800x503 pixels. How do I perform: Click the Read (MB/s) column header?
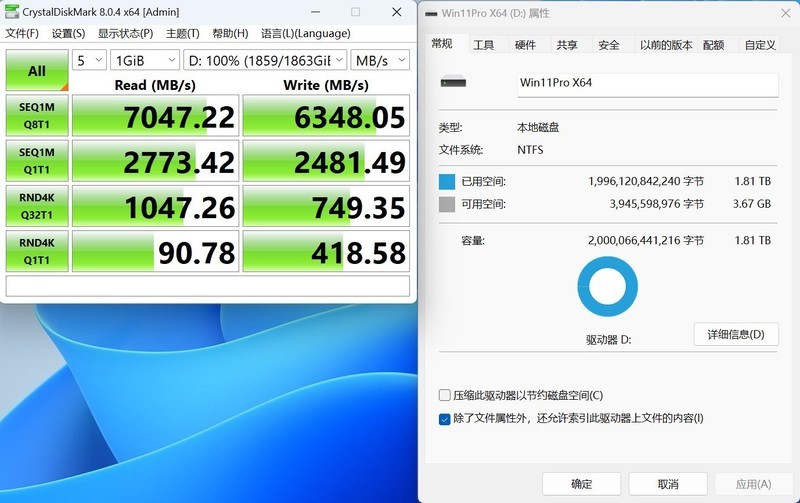click(x=155, y=85)
